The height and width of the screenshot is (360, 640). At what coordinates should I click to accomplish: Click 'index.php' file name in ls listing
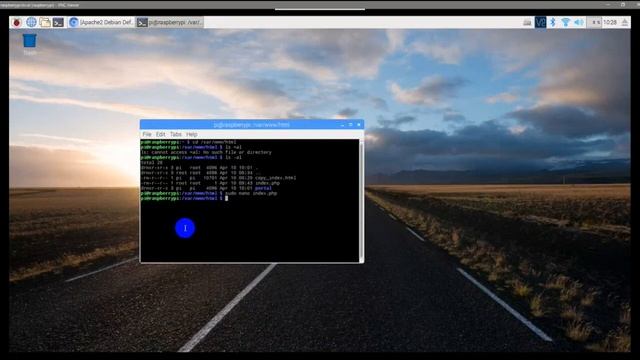click(x=267, y=183)
